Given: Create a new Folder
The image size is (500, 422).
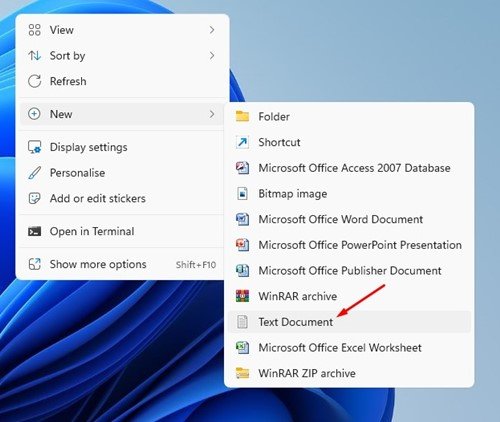Looking at the screenshot, I should point(349,117).
